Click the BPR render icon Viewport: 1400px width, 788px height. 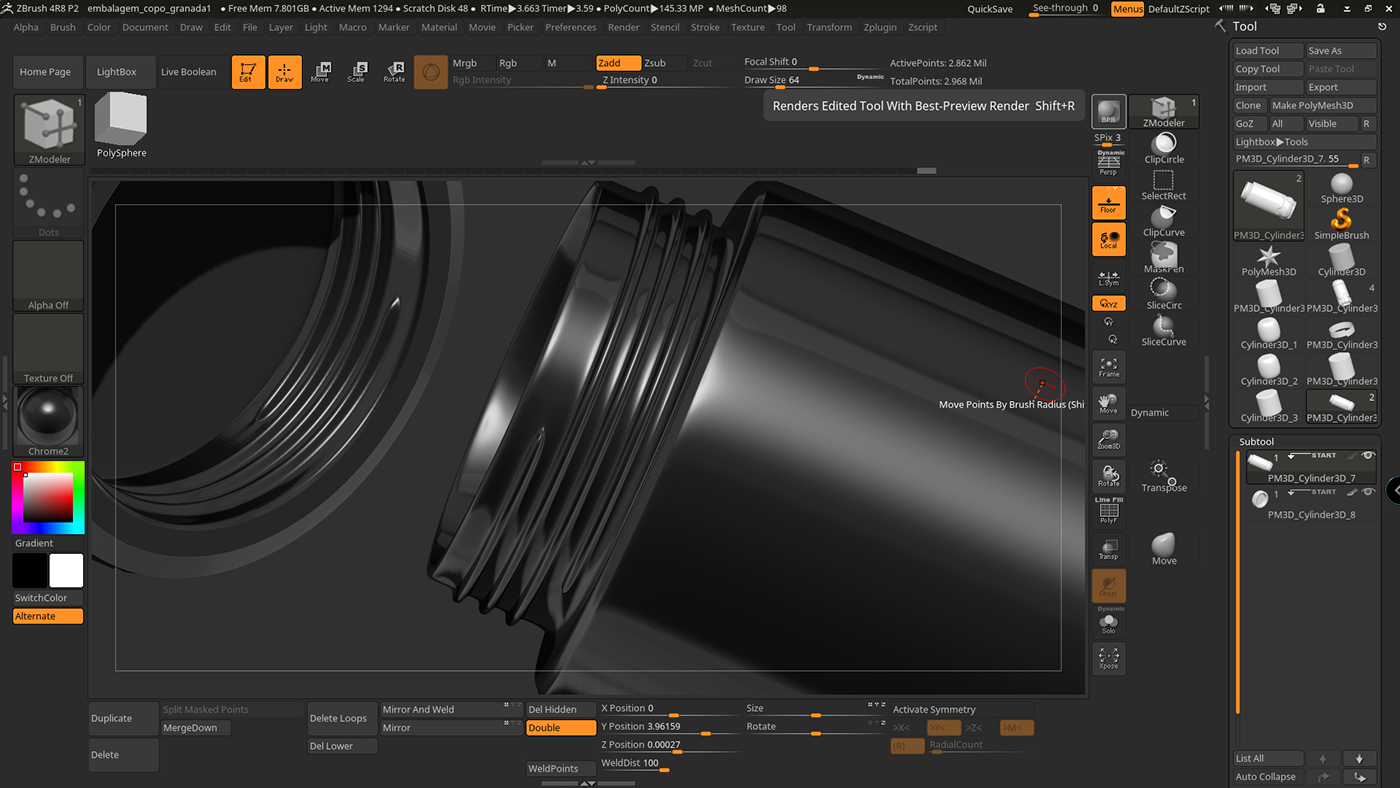pyautogui.click(x=1108, y=113)
